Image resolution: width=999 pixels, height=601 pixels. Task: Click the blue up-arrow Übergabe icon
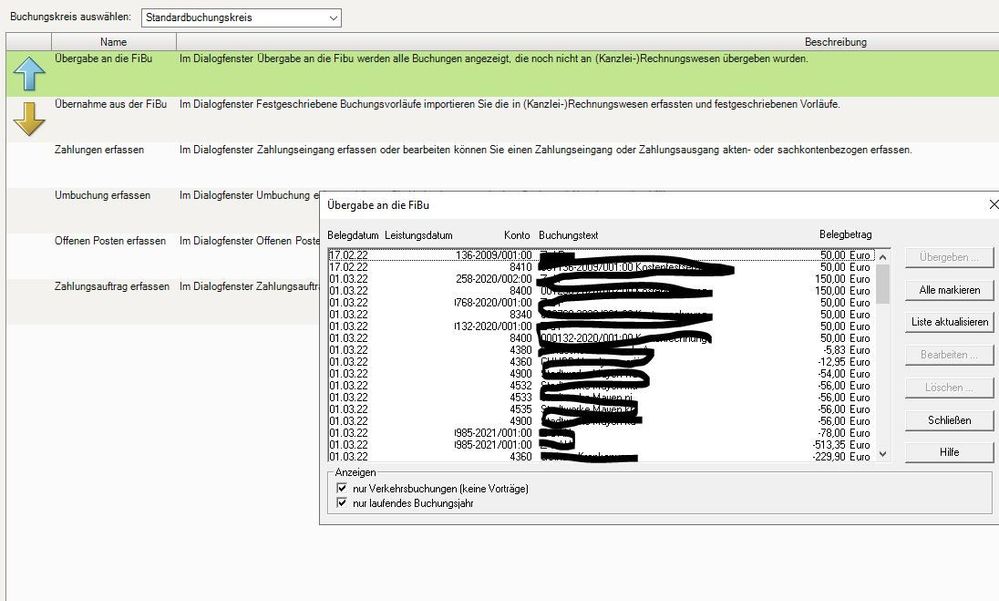coord(29,73)
